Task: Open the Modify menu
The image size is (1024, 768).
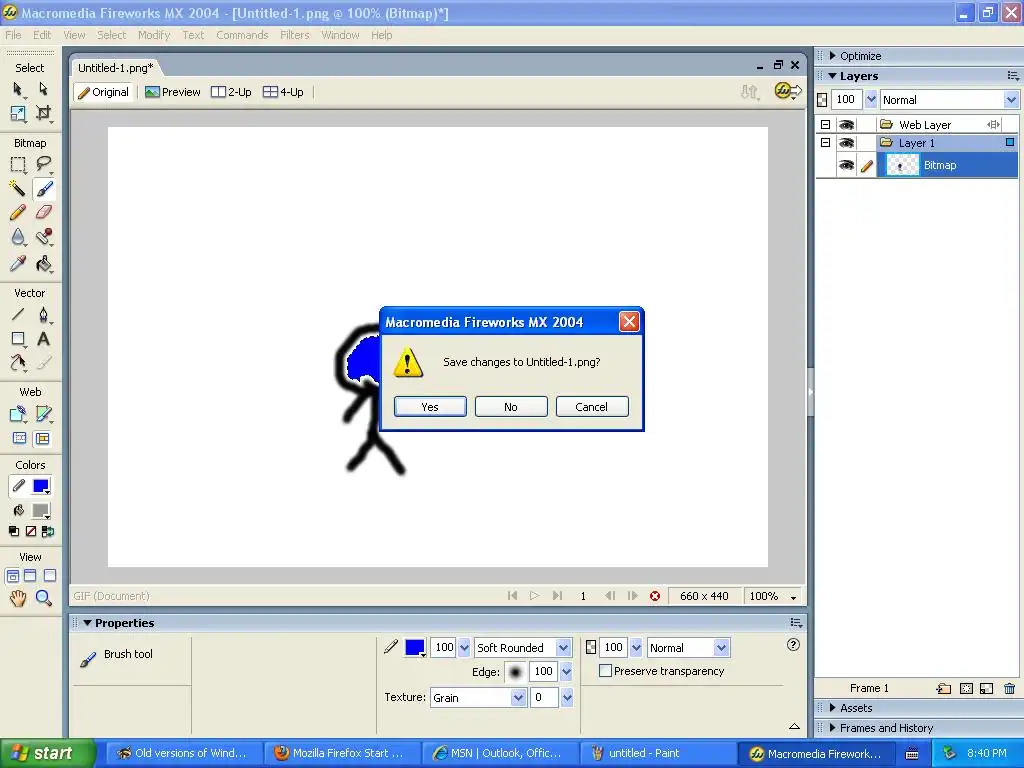Action: [154, 35]
